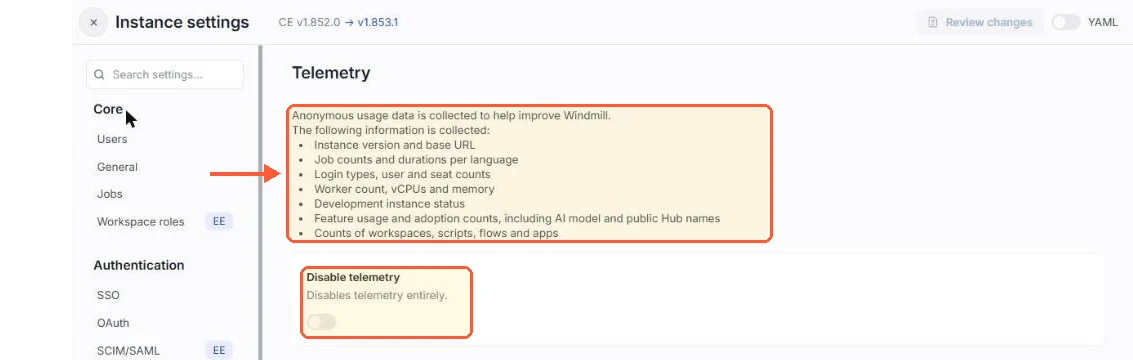Click the 'Job counts and durations per language' line
The width and height of the screenshot is (1133, 360).
pyautogui.click(x=416, y=160)
